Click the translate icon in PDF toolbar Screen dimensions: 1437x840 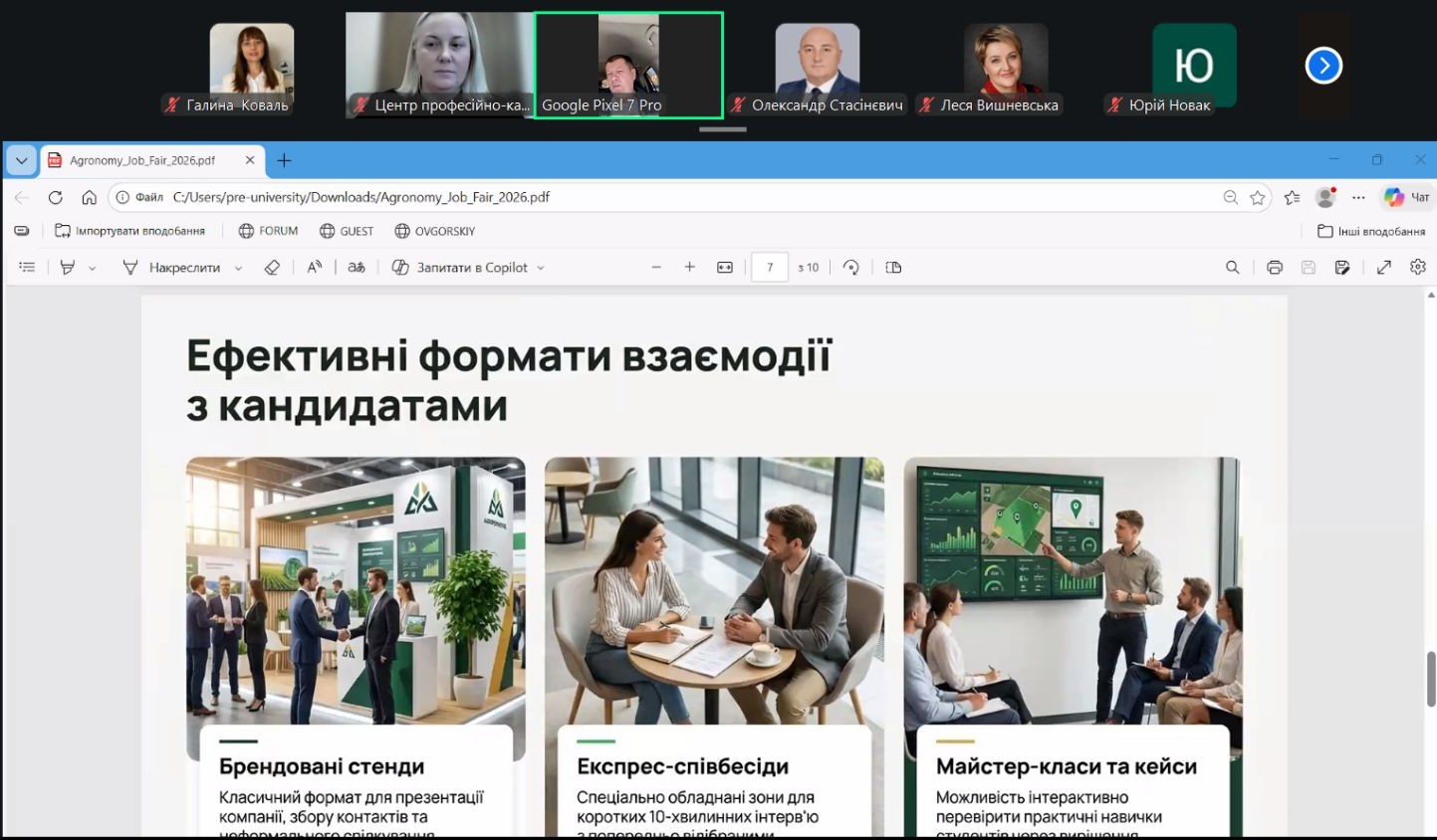click(357, 268)
